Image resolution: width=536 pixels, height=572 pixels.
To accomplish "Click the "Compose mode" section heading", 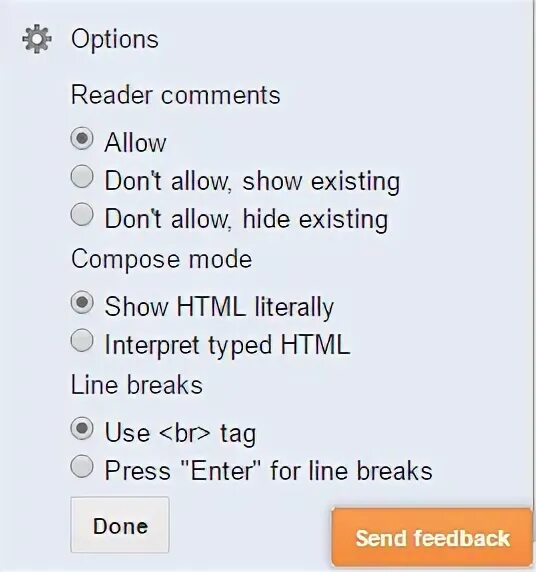I will pyautogui.click(x=162, y=259).
